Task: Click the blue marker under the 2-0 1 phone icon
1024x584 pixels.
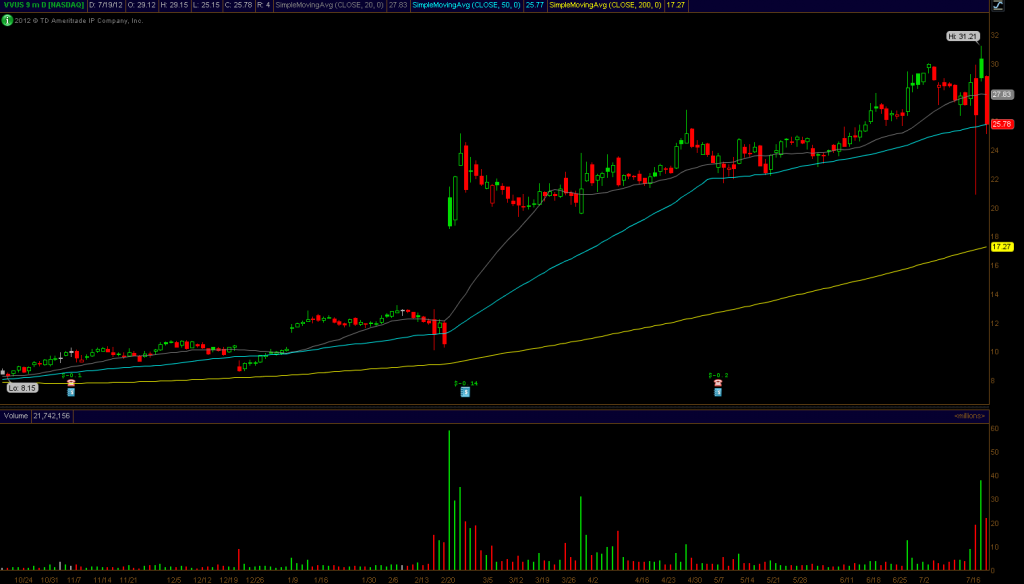Action: point(71,392)
